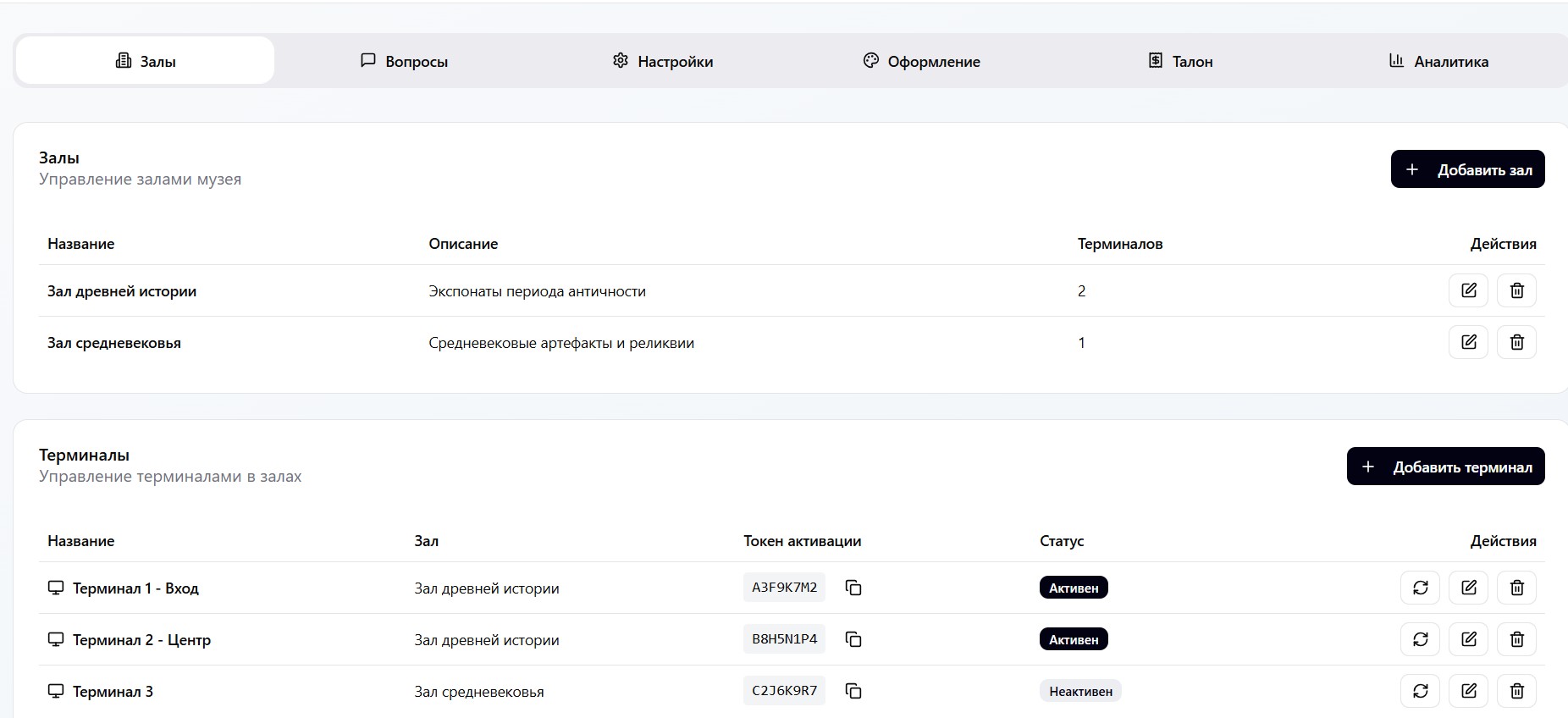1568x718 pixels.
Task: Switch to the Вопросы tab
Action: 404,61
